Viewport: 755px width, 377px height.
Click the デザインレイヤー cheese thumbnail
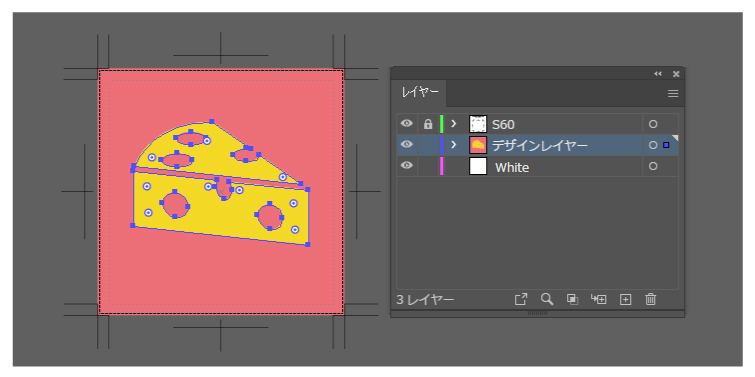[478, 145]
